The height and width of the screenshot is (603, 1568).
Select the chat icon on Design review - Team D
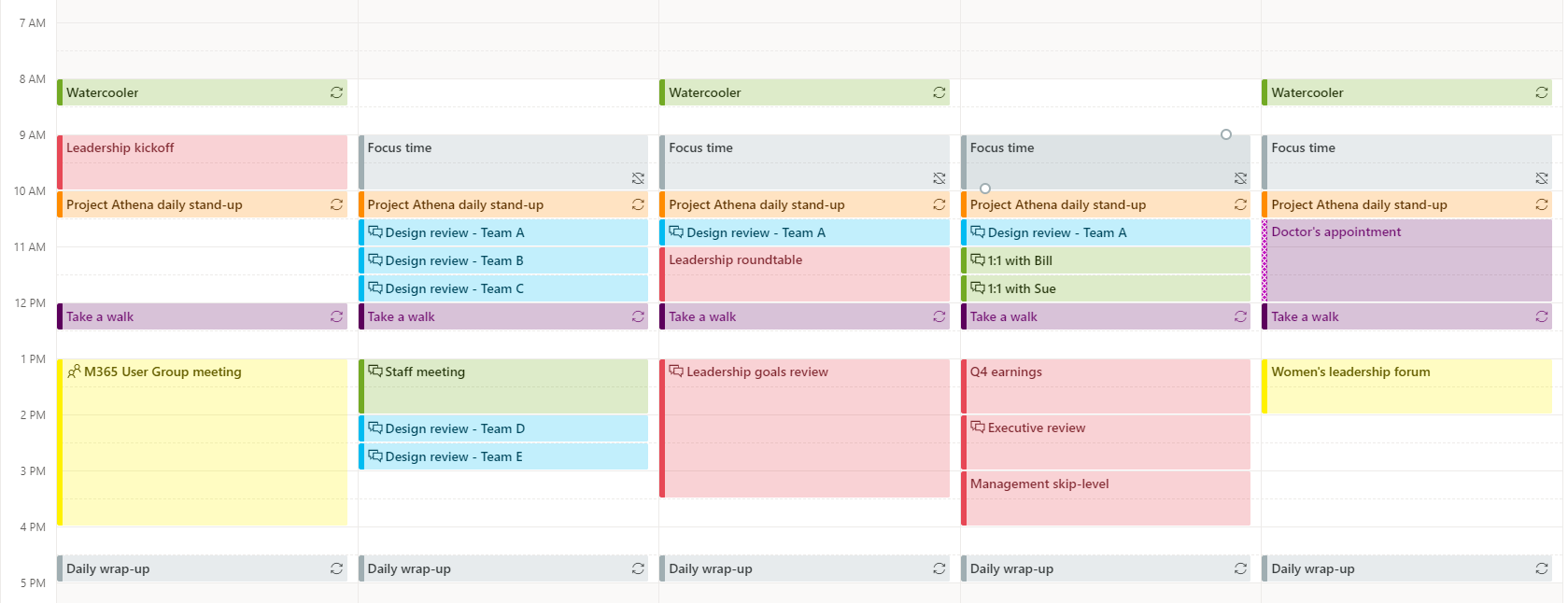(375, 428)
